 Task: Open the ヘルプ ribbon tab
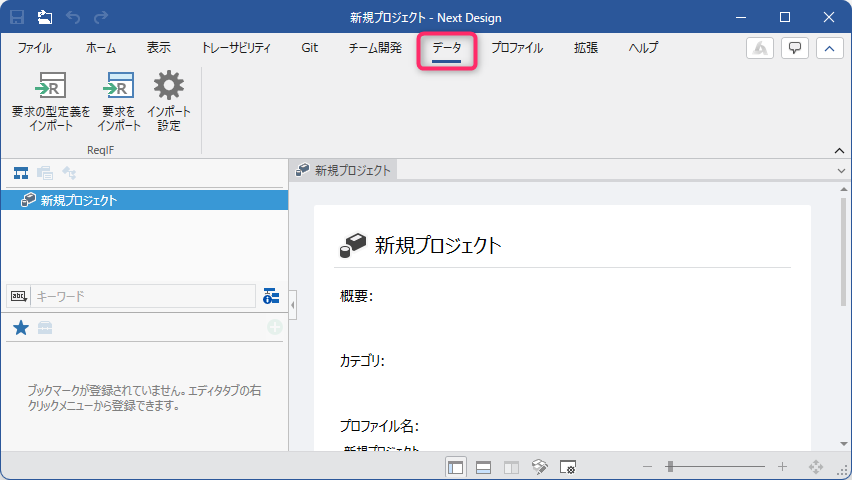643,48
